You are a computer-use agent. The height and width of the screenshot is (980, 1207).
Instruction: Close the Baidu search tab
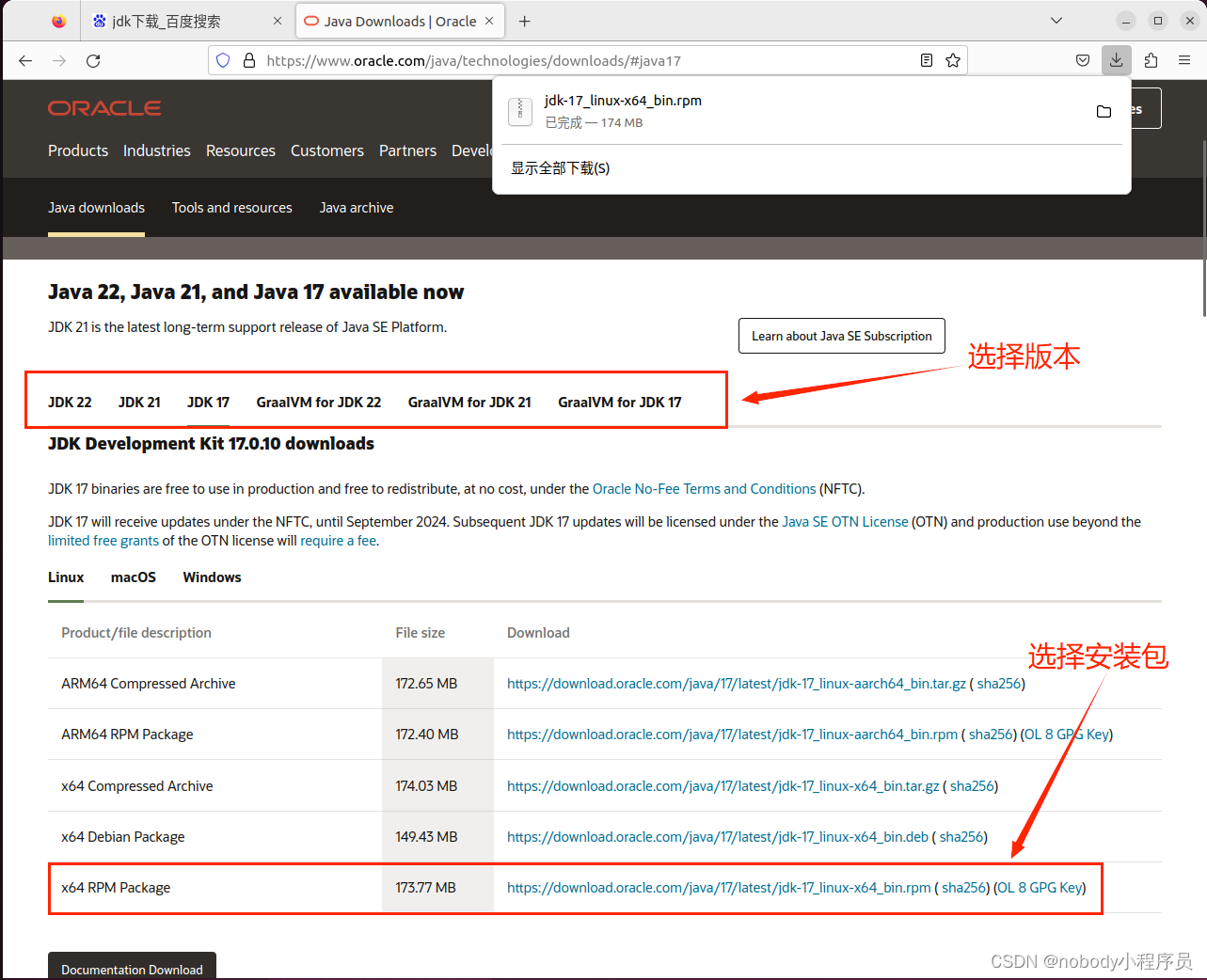[278, 21]
